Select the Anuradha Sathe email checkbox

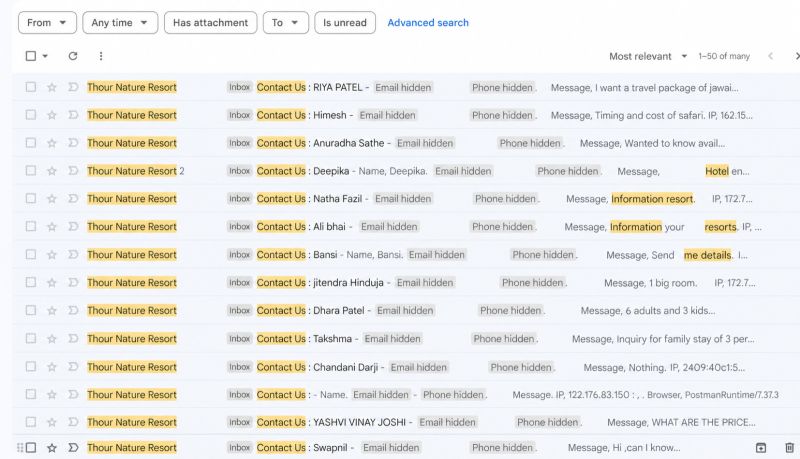pos(31,143)
